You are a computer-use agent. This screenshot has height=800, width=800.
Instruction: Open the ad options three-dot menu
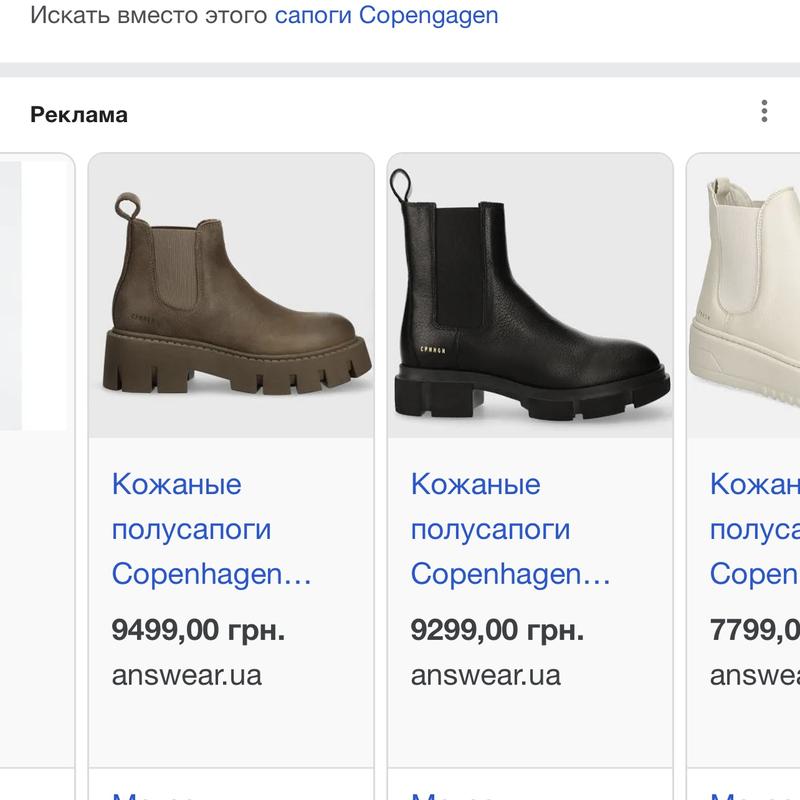(x=764, y=111)
